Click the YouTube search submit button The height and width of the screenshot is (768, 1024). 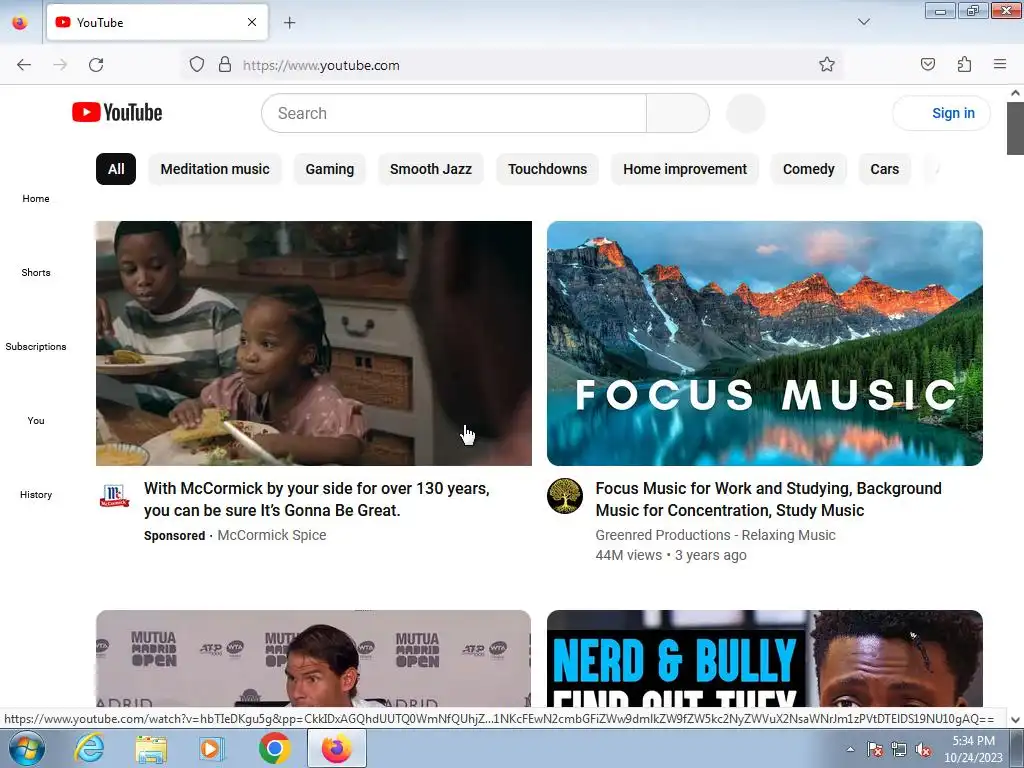pos(678,113)
